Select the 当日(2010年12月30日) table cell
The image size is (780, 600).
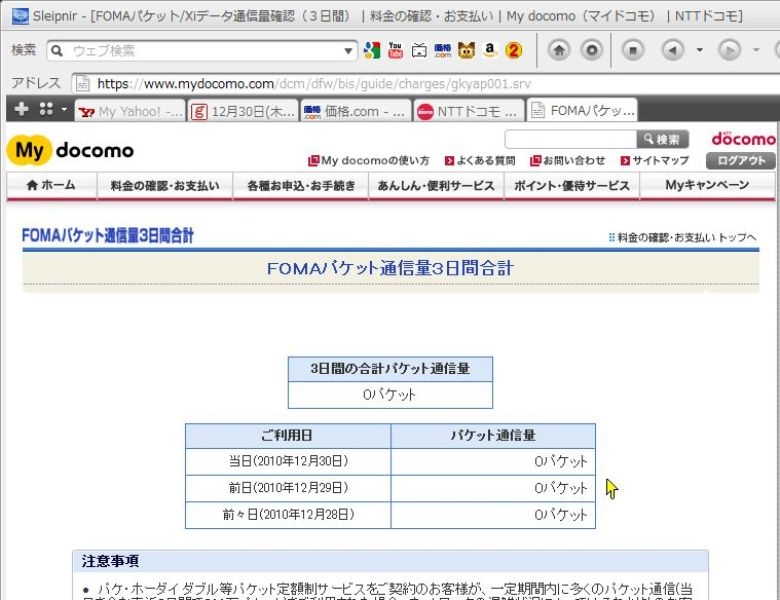pyautogui.click(x=288, y=461)
